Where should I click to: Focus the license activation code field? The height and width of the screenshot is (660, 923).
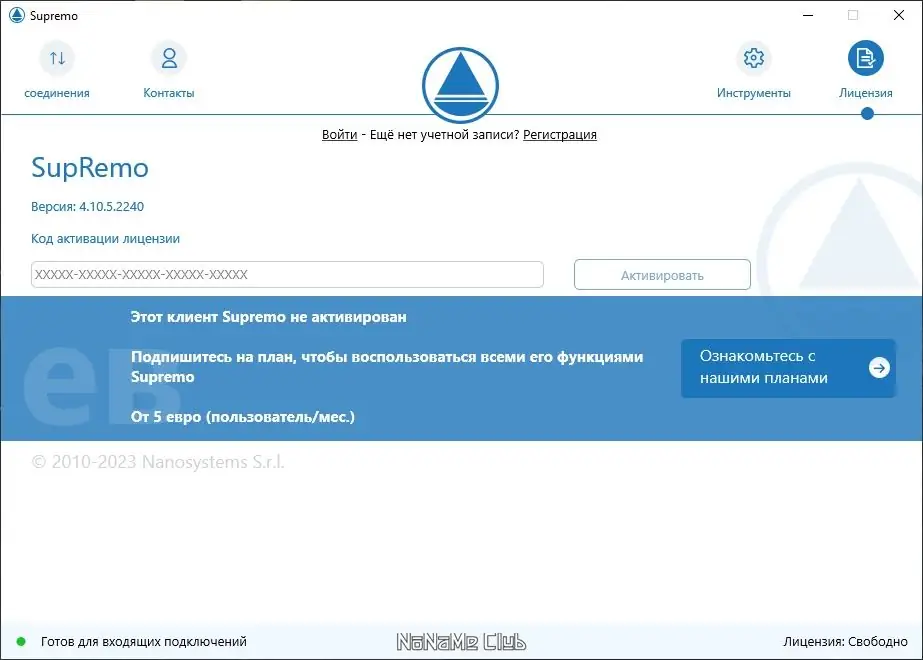point(287,274)
